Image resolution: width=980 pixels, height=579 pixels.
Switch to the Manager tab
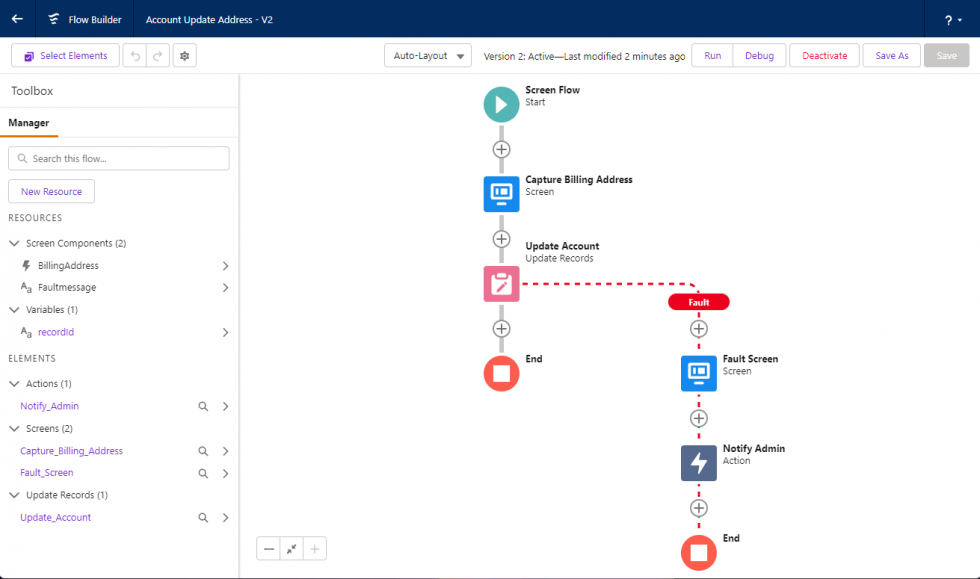tap(29, 123)
